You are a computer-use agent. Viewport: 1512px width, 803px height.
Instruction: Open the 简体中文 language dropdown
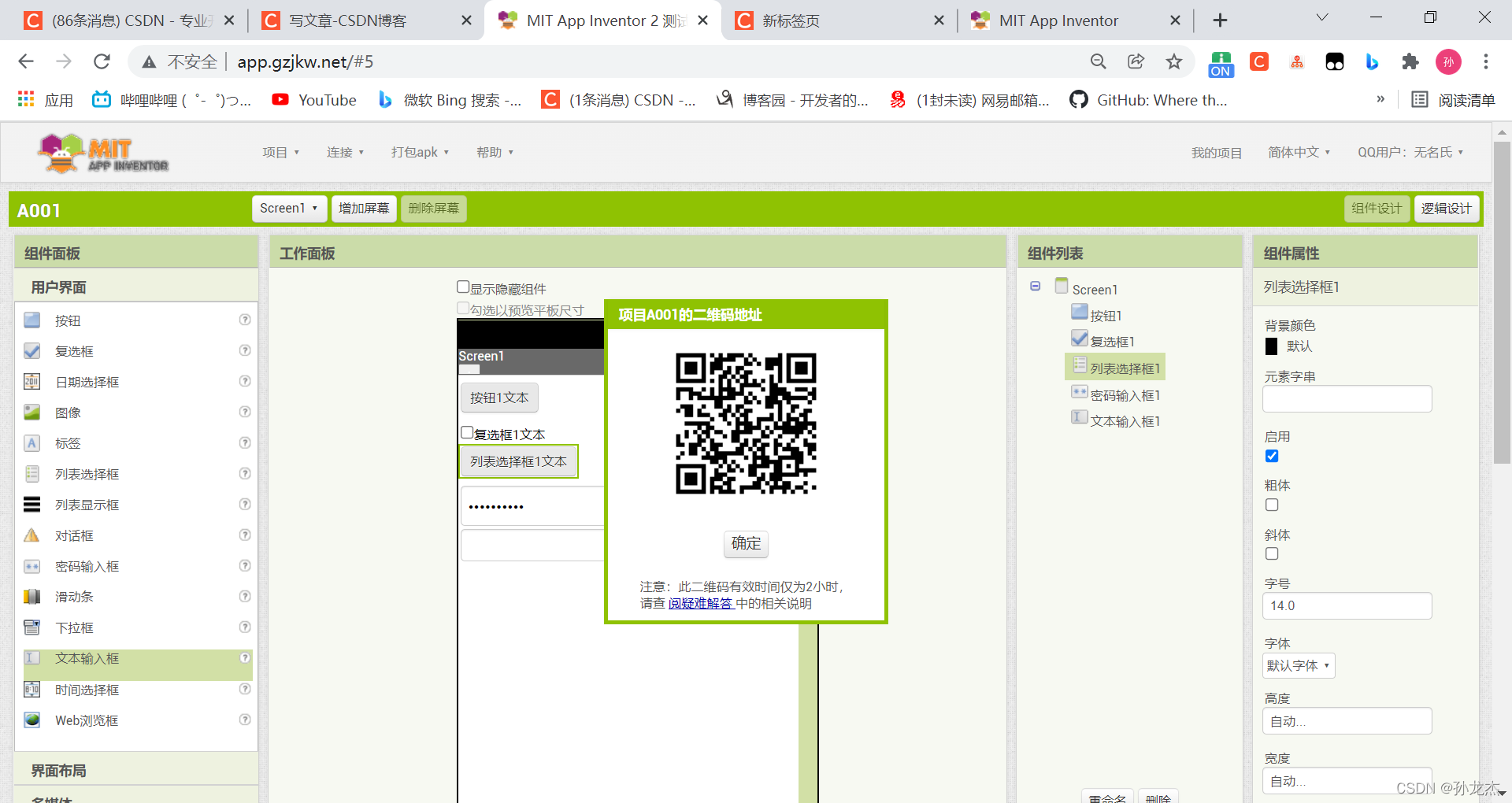[1299, 153]
